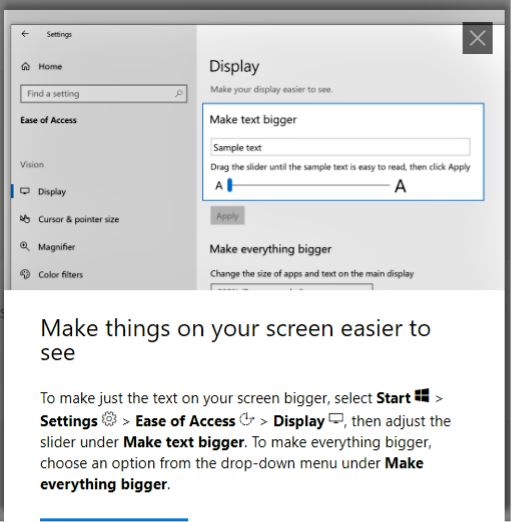
Task: Click the Display monitor icon in sidebar
Action: click(25, 191)
